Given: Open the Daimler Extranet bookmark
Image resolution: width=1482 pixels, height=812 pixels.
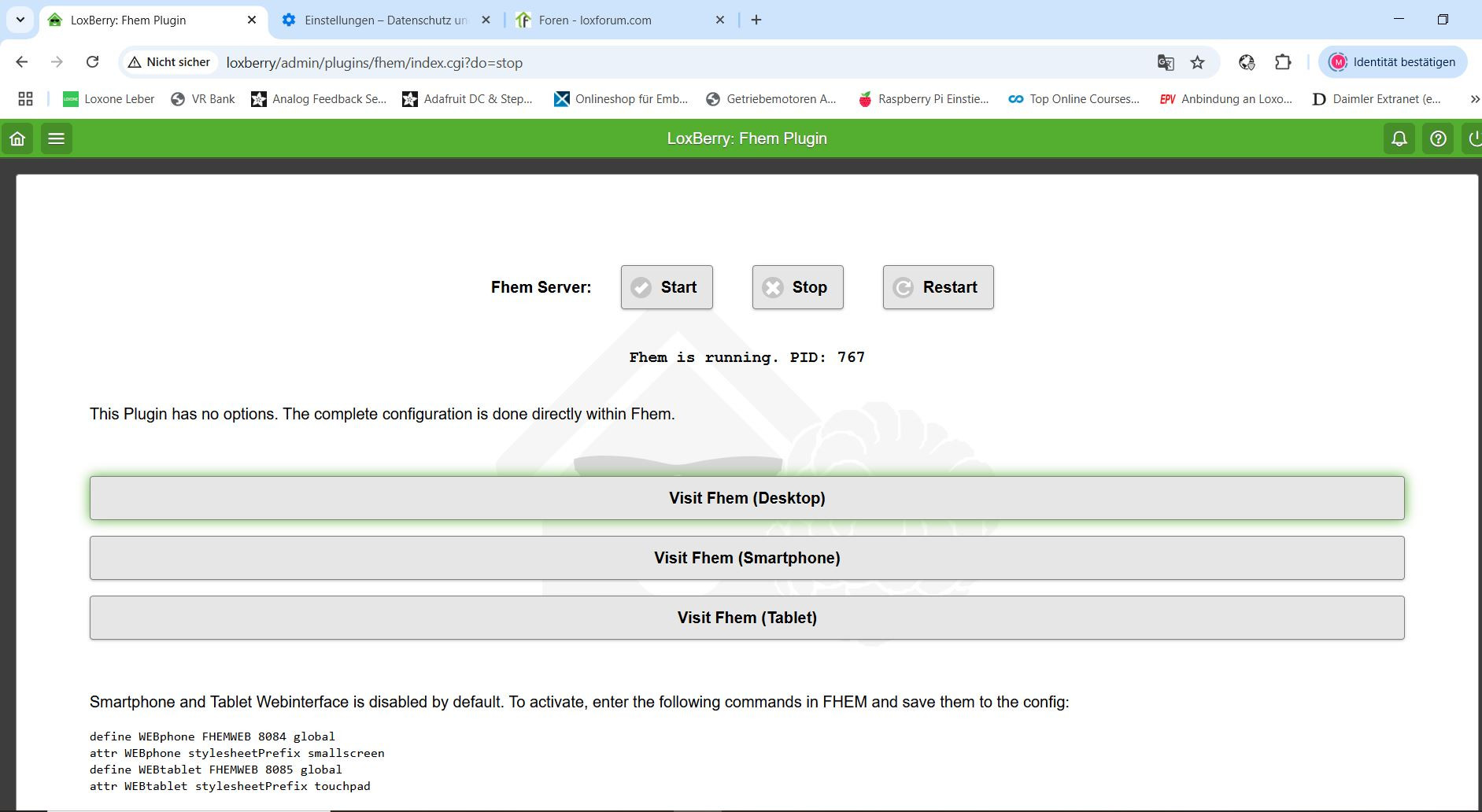Looking at the screenshot, I should [x=1377, y=99].
